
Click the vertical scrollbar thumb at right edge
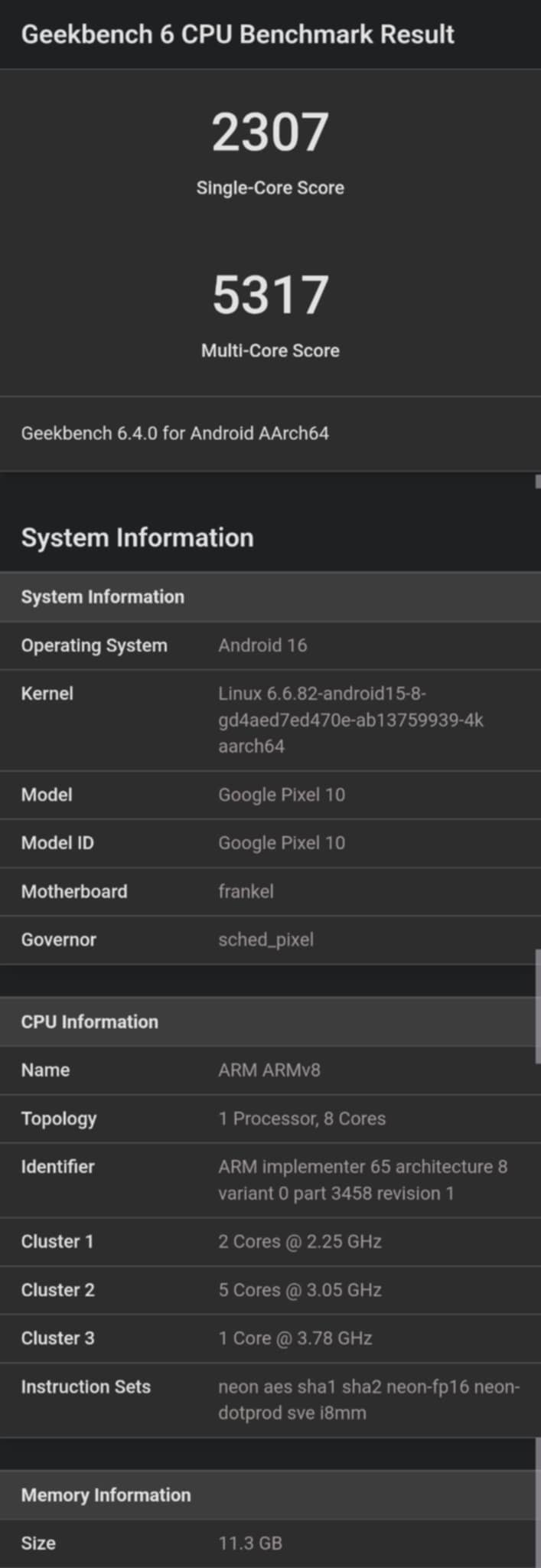point(538,1006)
